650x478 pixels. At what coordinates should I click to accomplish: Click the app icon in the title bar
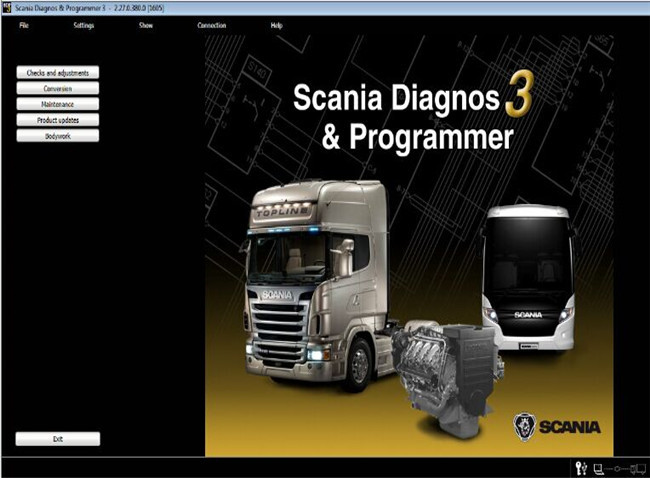click(x=7, y=8)
